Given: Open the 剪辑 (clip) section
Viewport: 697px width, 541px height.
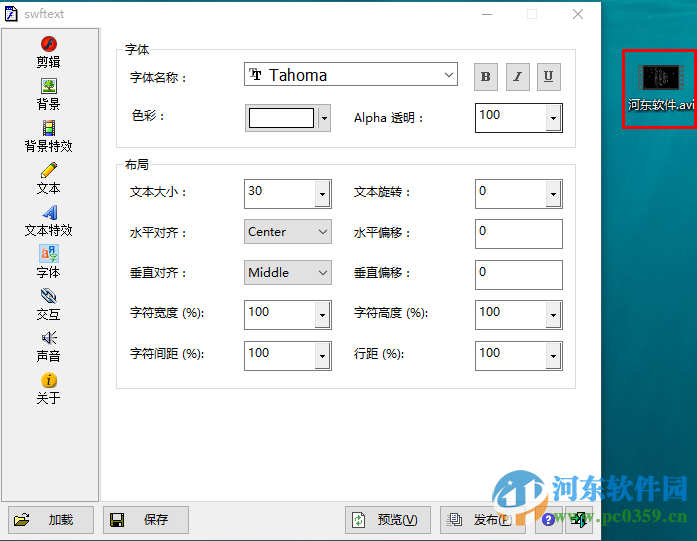Looking at the screenshot, I should 48,52.
